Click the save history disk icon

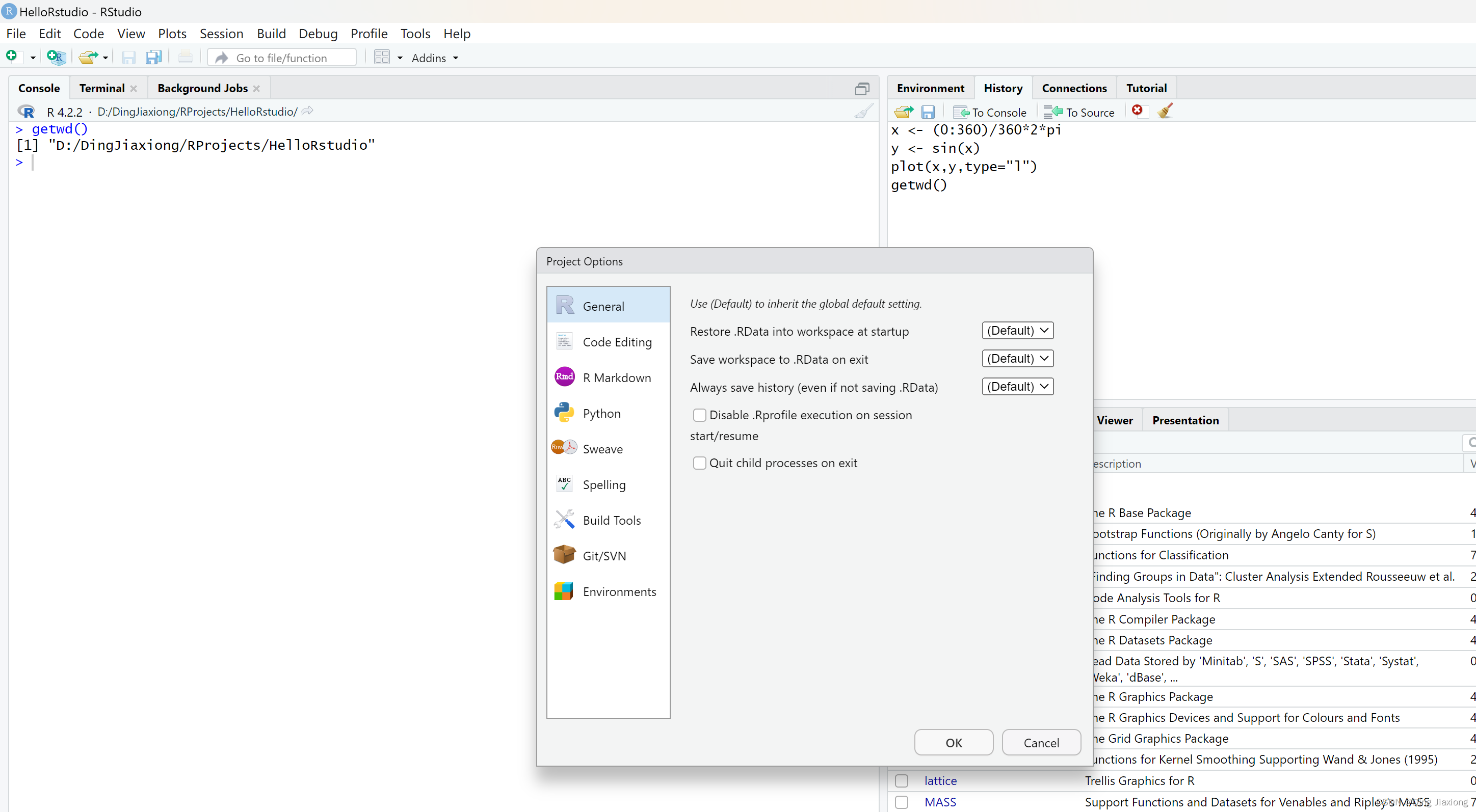coord(928,112)
